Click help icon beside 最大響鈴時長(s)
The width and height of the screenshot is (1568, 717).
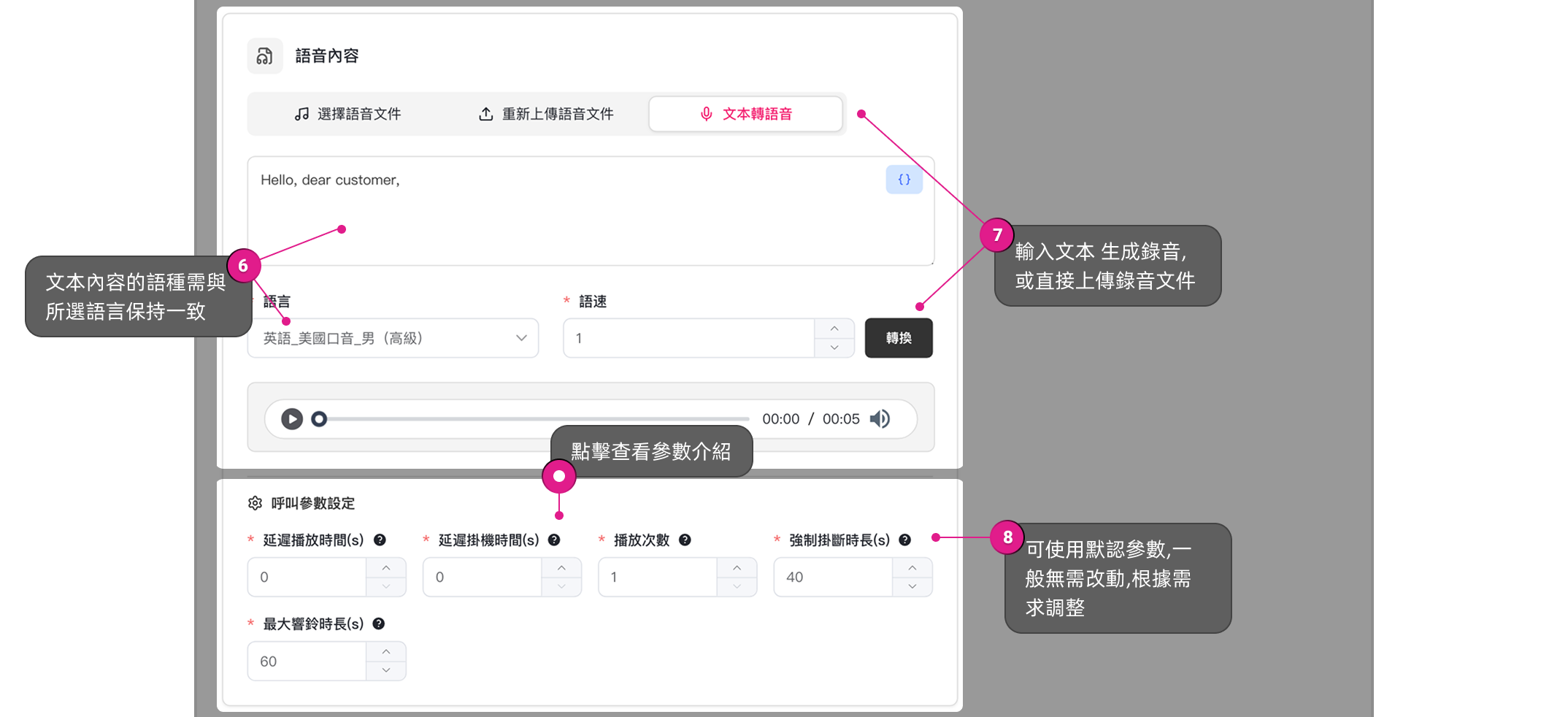(379, 624)
